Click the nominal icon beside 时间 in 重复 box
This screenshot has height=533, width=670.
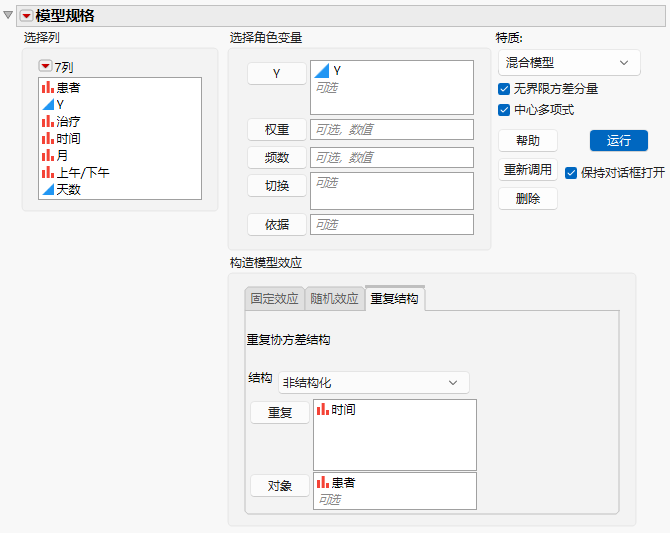tap(323, 409)
